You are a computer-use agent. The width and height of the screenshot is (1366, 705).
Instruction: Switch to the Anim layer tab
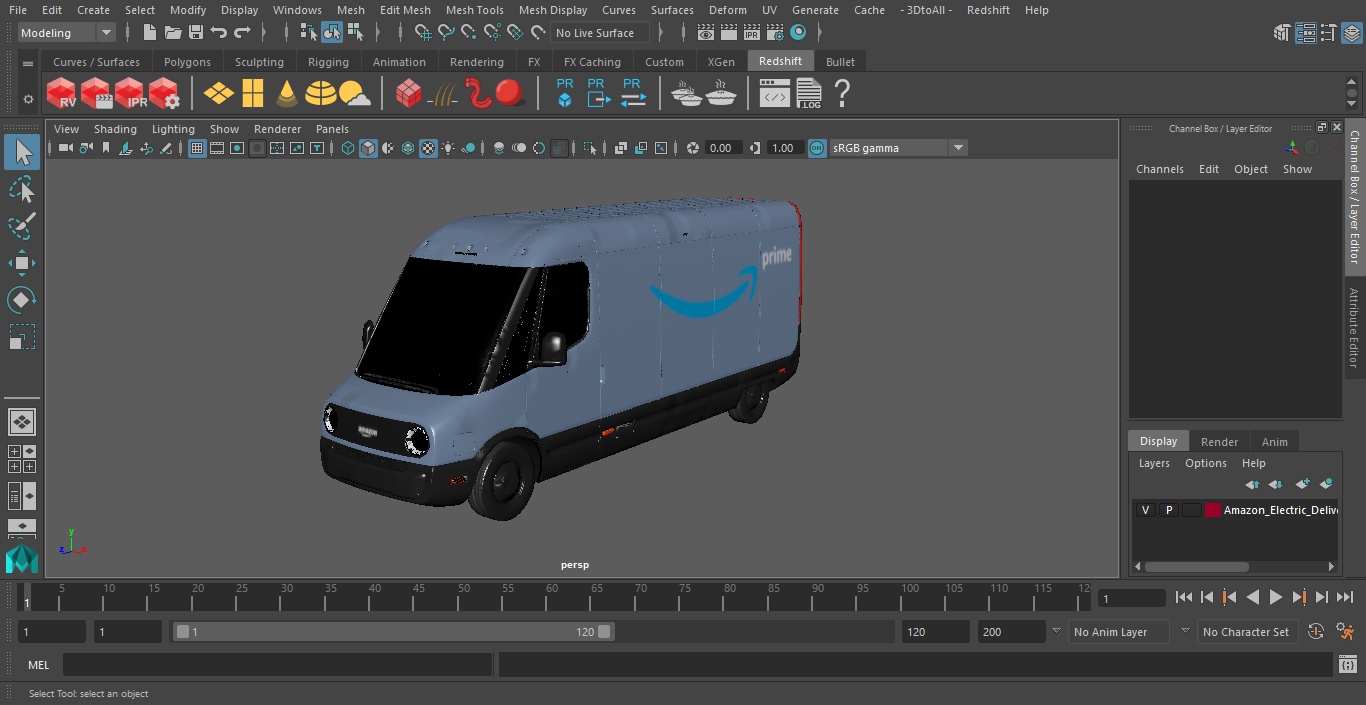click(1274, 441)
